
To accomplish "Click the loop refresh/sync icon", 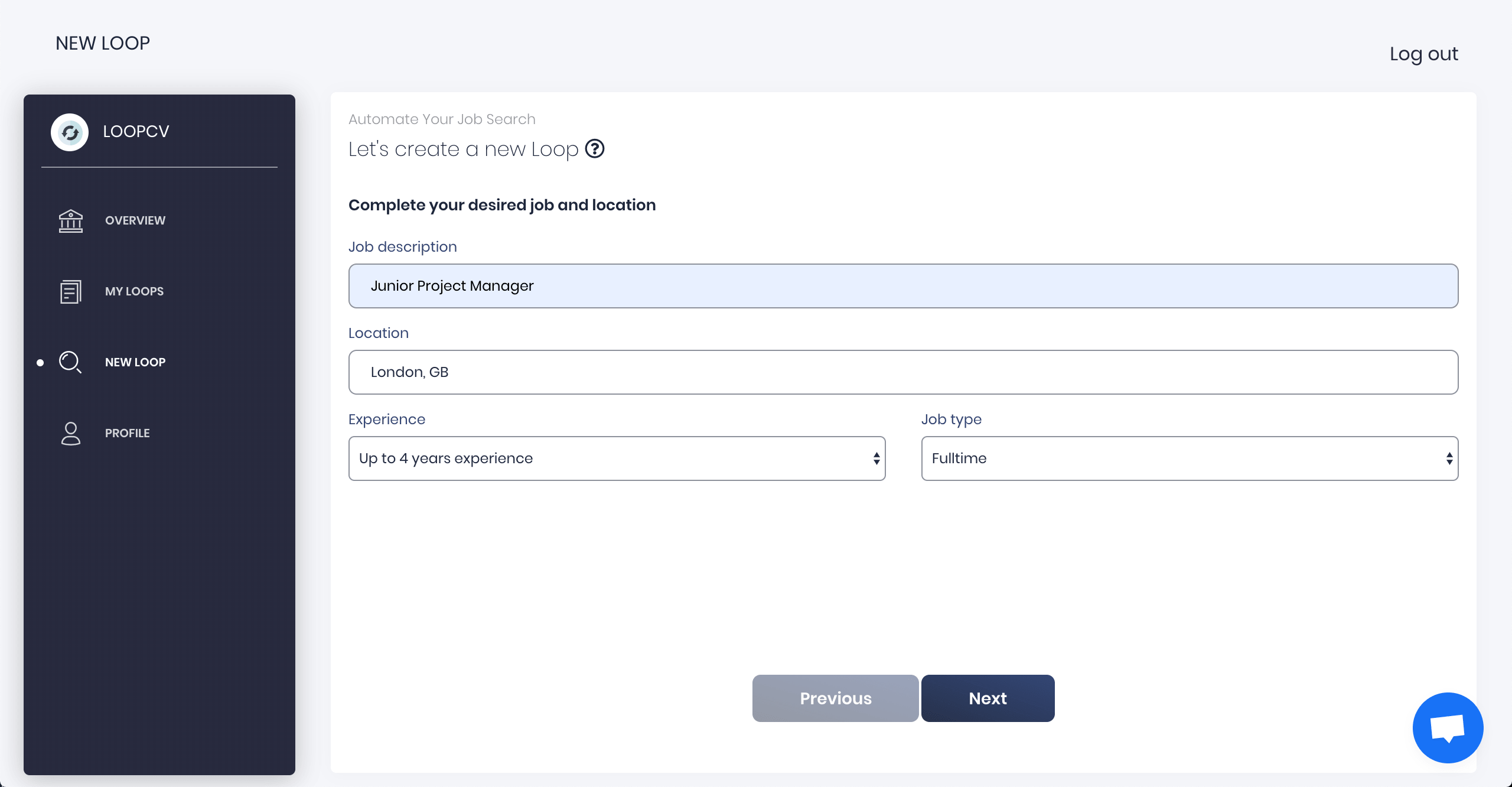I will tap(69, 131).
